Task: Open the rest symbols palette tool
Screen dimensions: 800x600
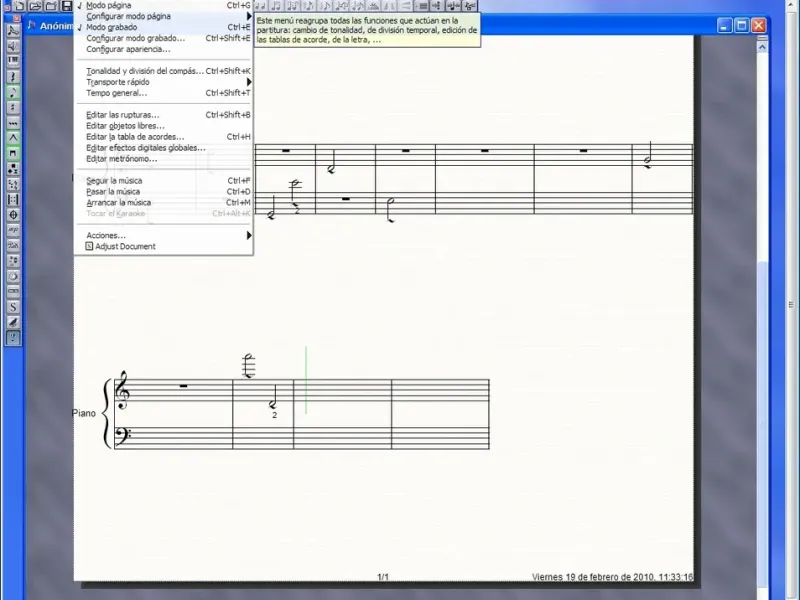Action: pos(13,77)
